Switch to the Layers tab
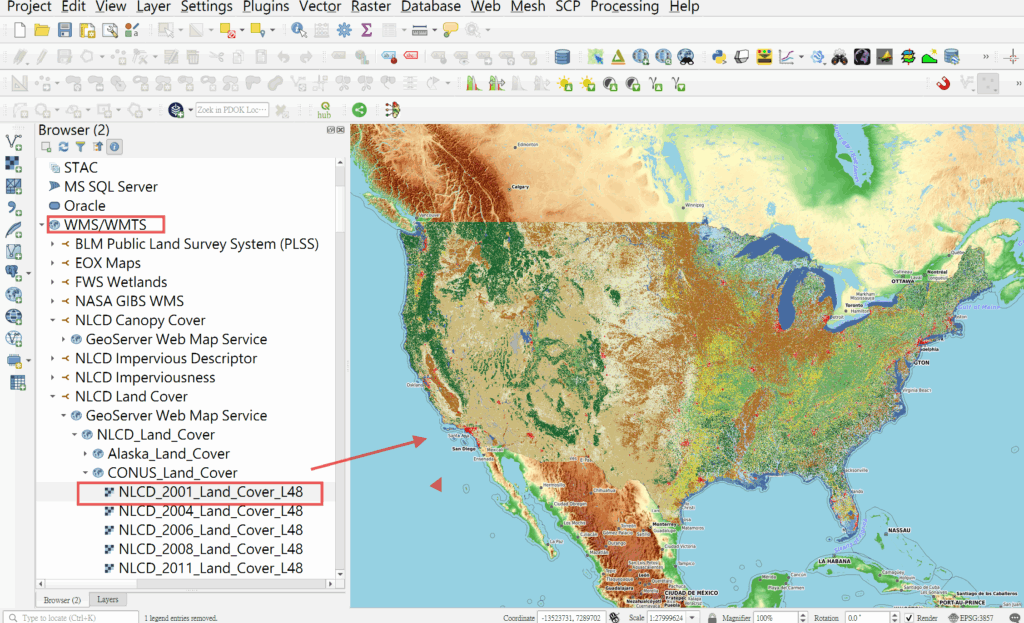1024x623 pixels. (107, 600)
